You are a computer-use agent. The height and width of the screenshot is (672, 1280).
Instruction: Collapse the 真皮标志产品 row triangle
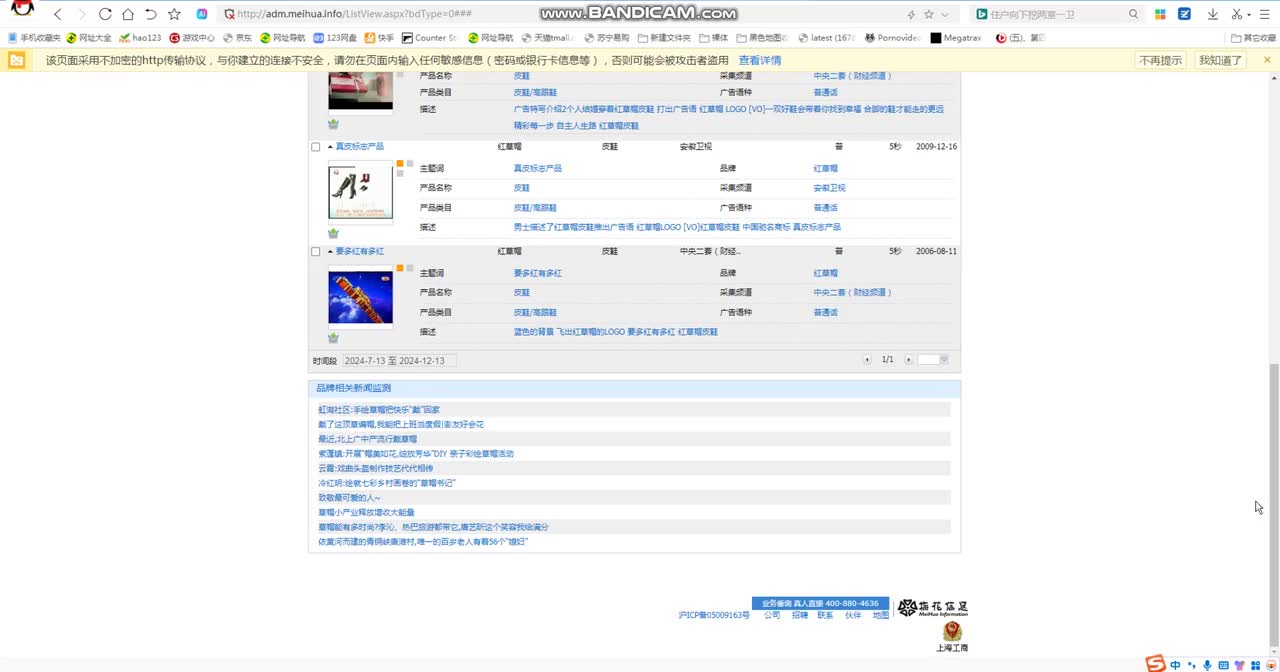(330, 147)
